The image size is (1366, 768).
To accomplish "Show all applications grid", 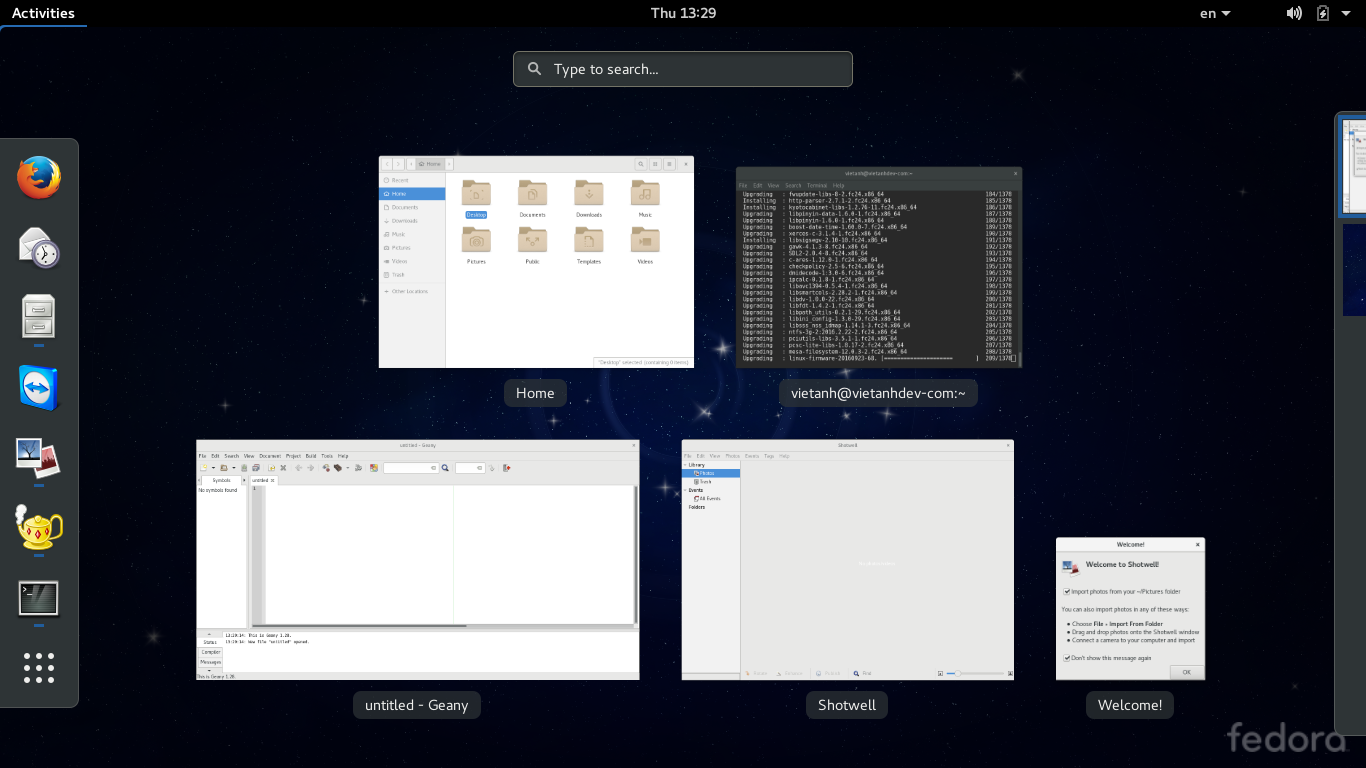I will [39, 668].
